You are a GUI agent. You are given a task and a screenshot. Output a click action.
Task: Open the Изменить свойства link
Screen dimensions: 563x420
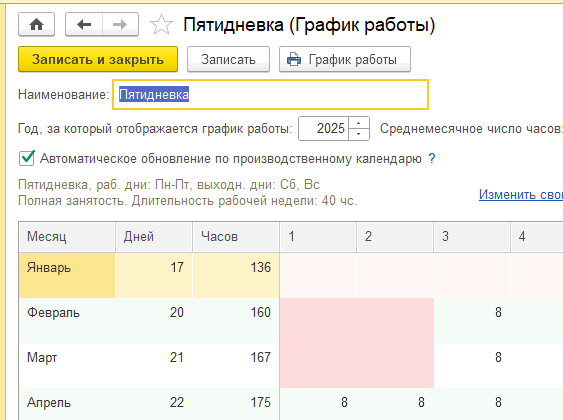pyautogui.click(x=521, y=194)
